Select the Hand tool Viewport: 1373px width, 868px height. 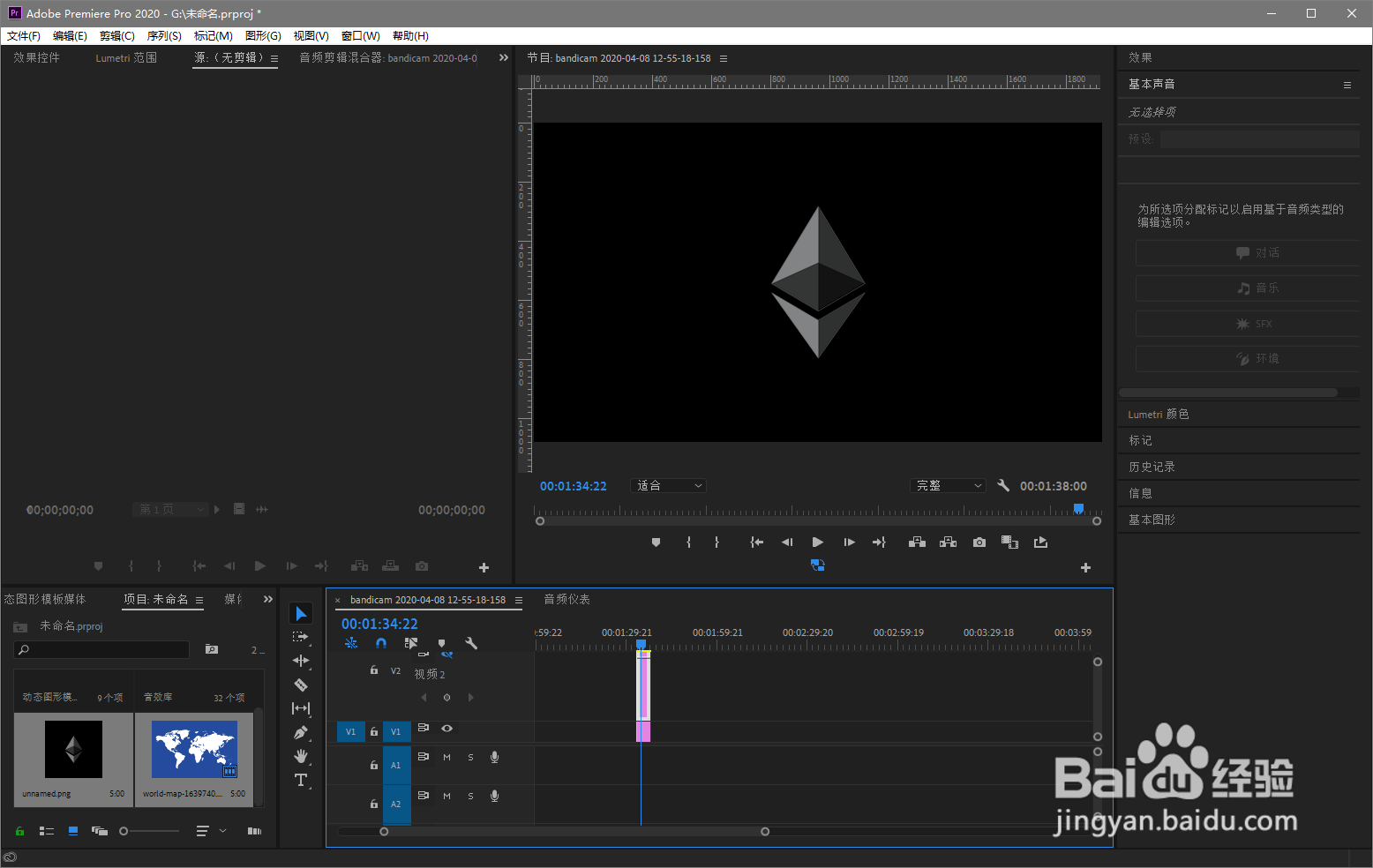301,756
